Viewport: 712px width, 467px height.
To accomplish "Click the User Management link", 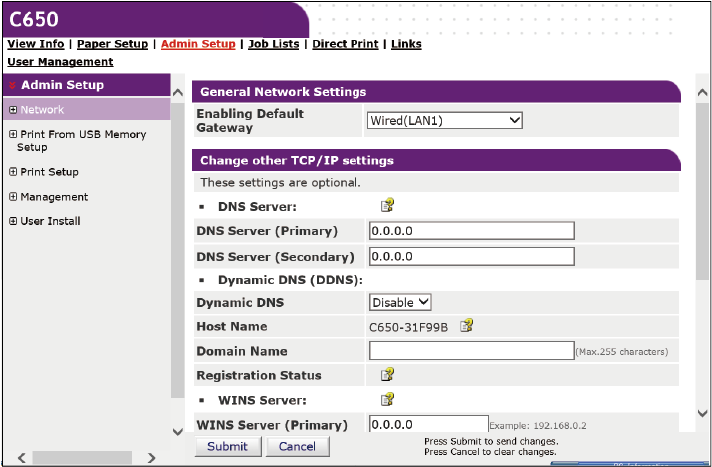I will pos(60,62).
